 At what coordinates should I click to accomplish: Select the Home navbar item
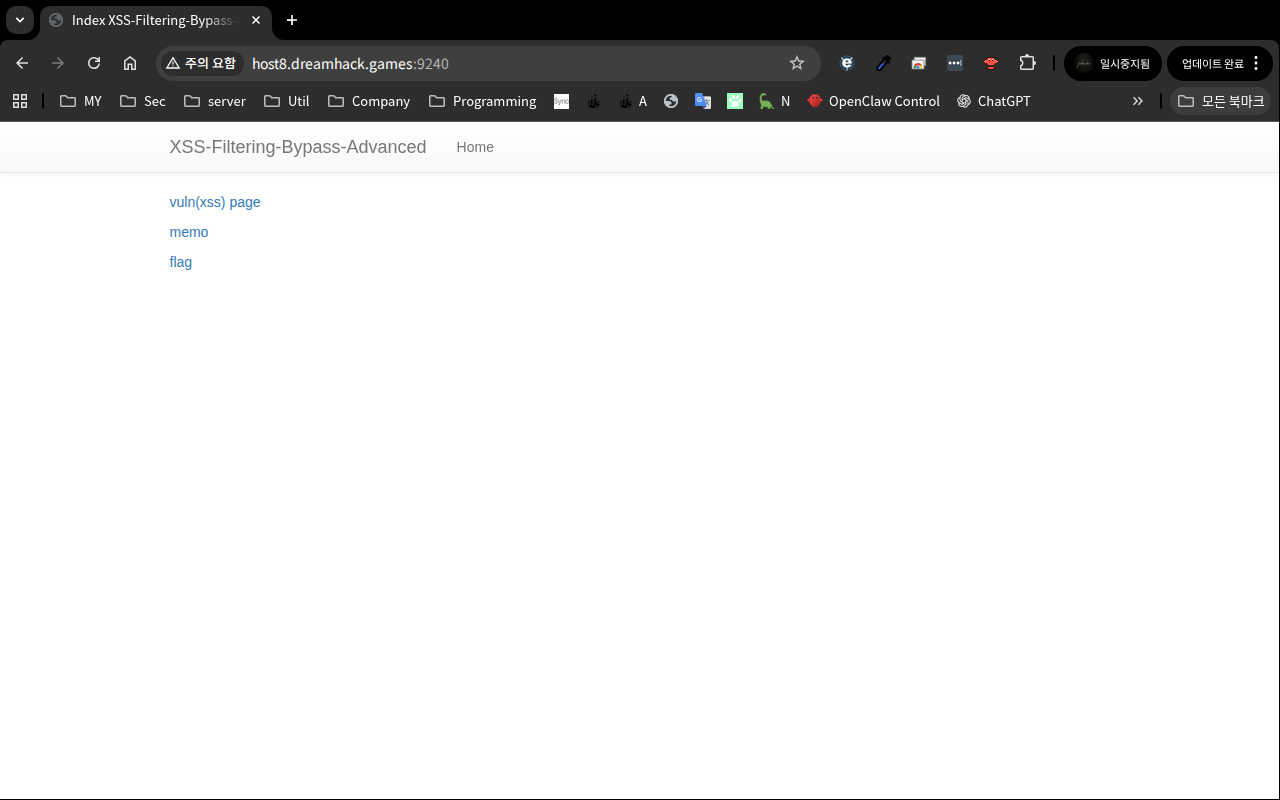[x=475, y=147]
